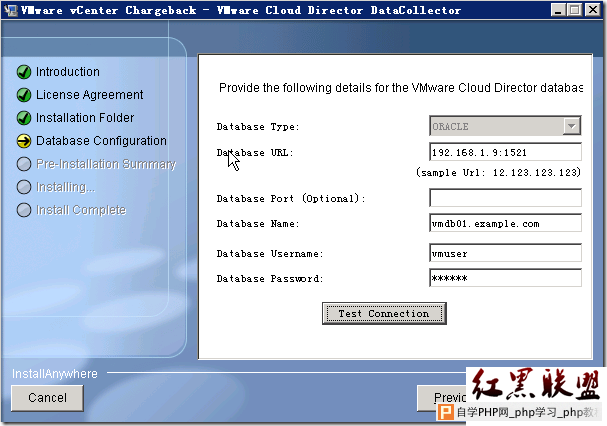
Task: Click the Database Type: label
Action: pyautogui.click(x=258, y=127)
